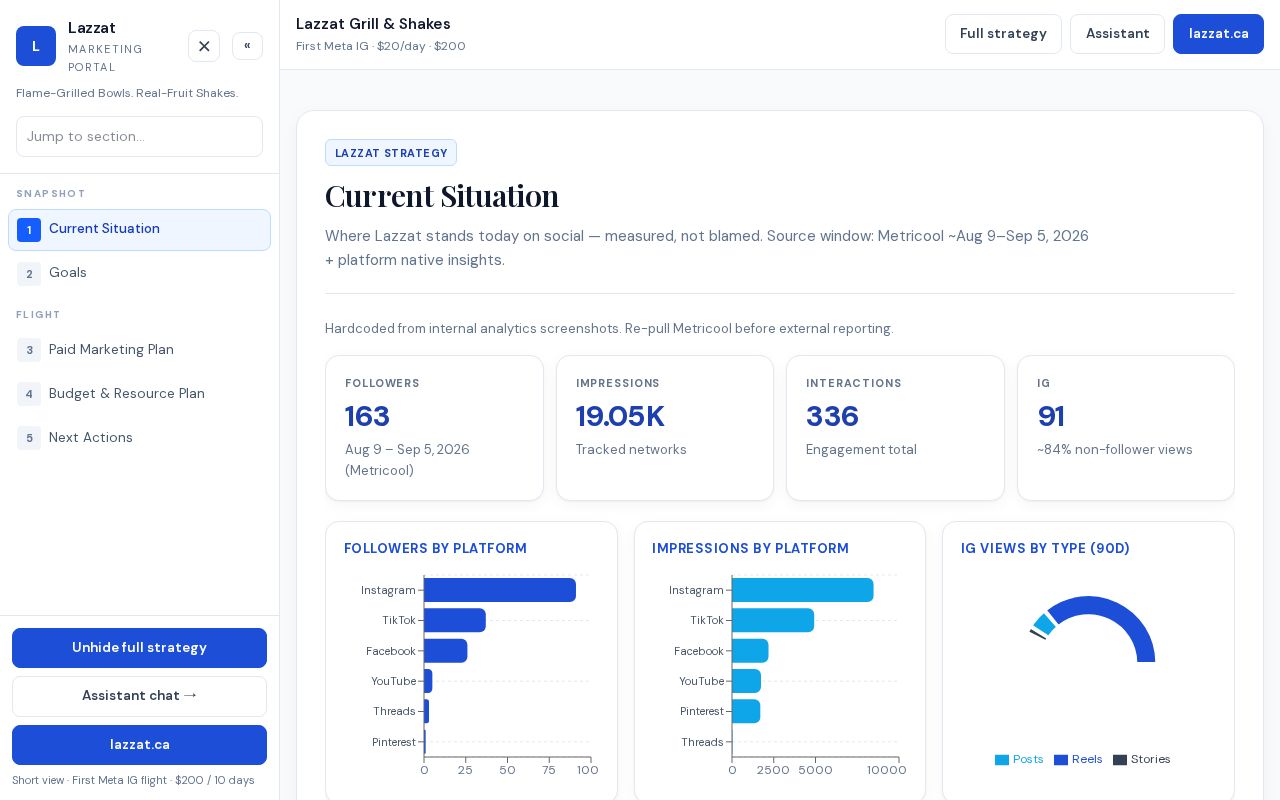1280x800 pixels.
Task: Click the FLIGHT section label
Action: click(38, 315)
